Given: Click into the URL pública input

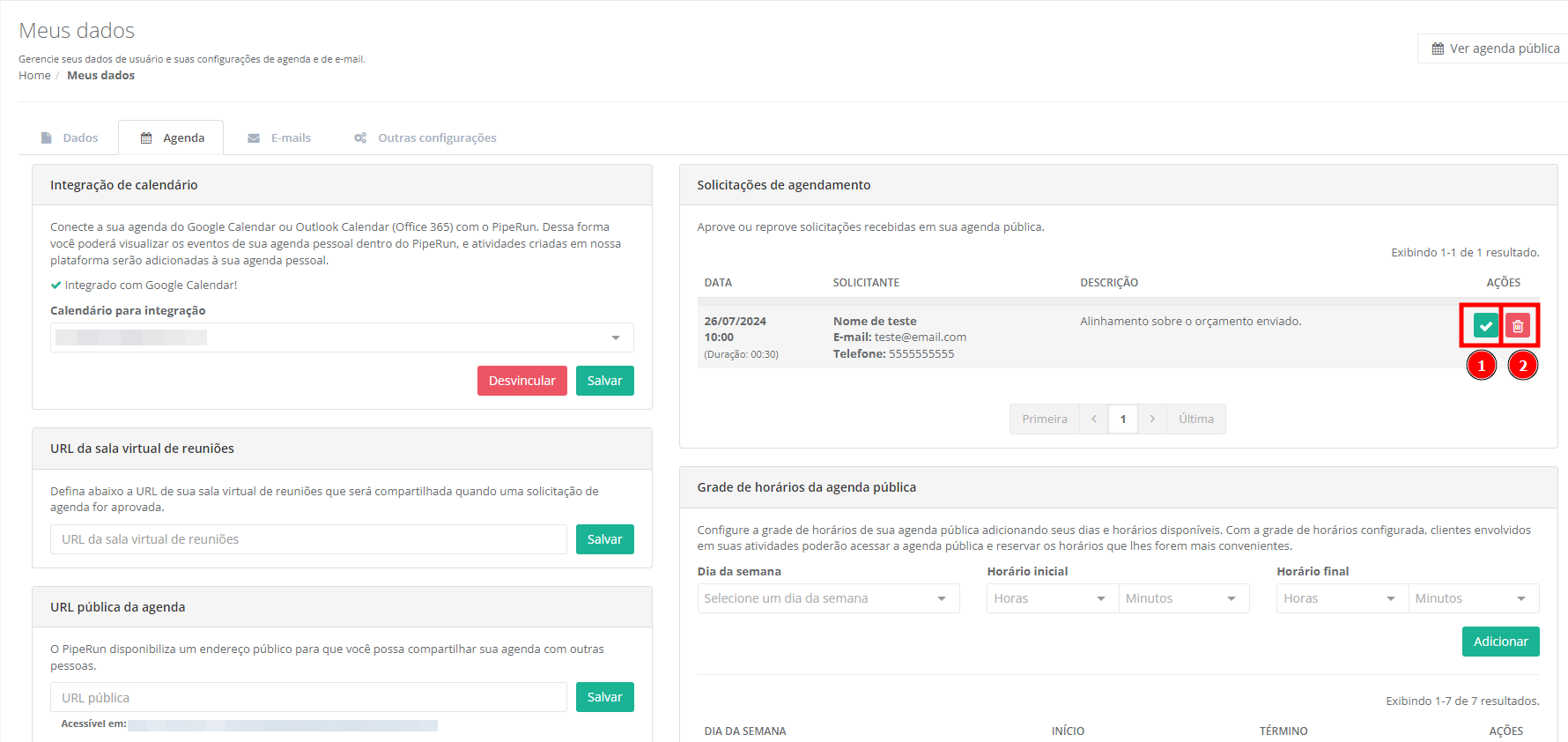Looking at the screenshot, I should (308, 698).
